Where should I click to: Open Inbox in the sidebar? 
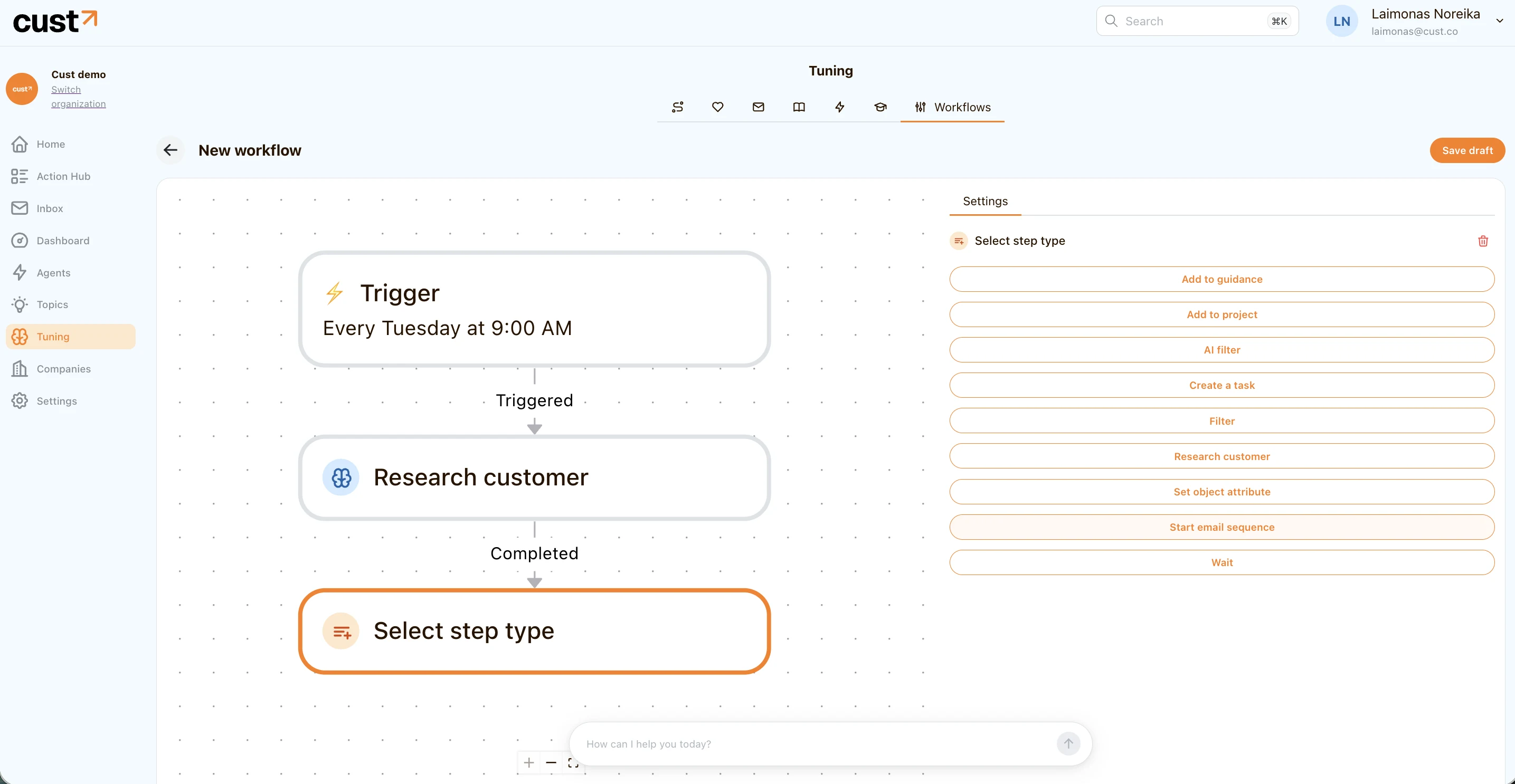pos(71,208)
